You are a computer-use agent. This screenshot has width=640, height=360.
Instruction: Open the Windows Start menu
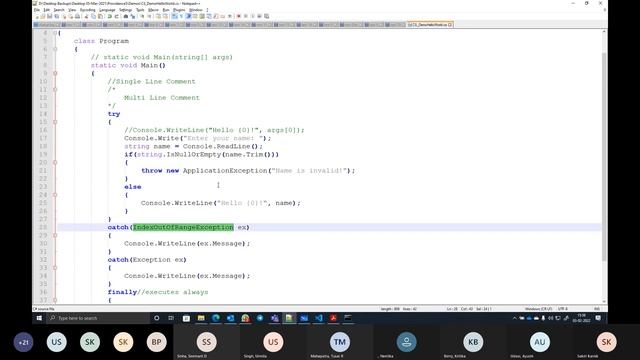pos(39,318)
